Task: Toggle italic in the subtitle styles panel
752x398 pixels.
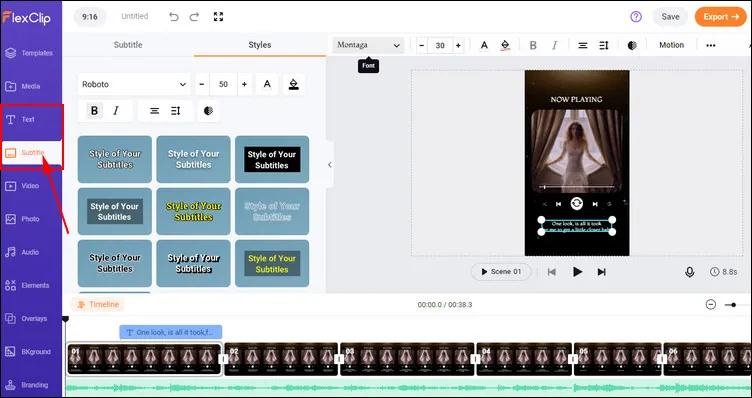Action: click(x=116, y=111)
